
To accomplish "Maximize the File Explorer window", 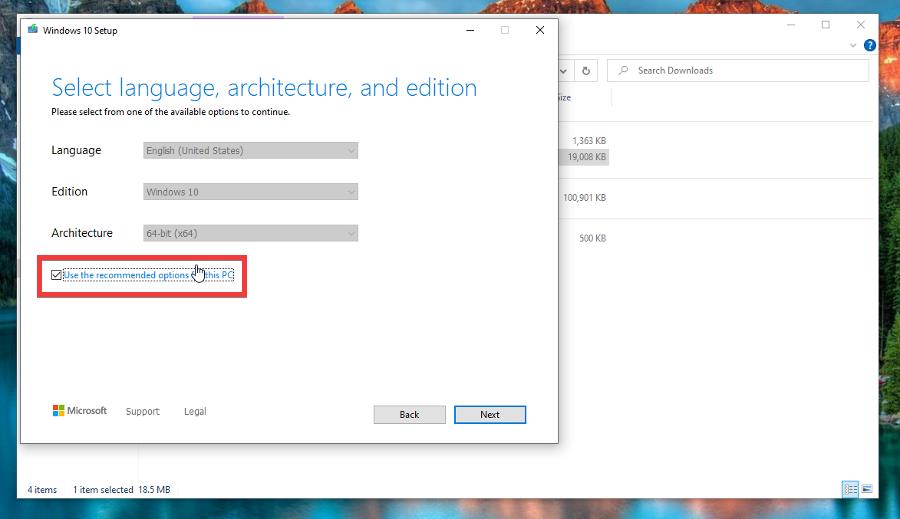I will [x=825, y=25].
